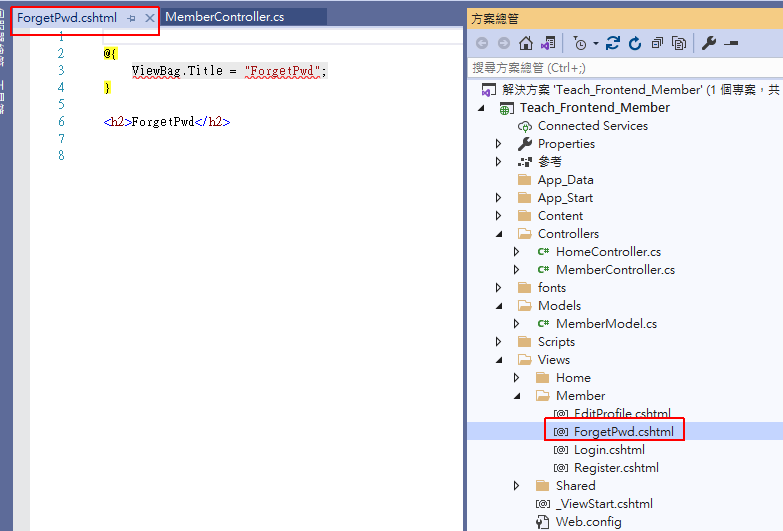Toggle pin on the ForgetPwd.cshtml tab
This screenshot has width=783, height=531.
[131, 18]
